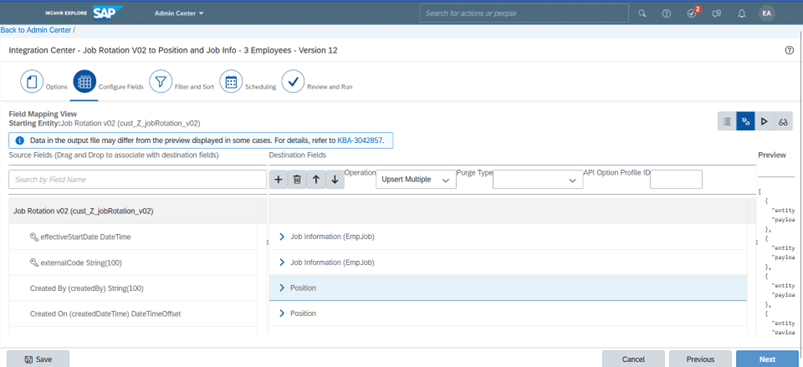Image resolution: width=803 pixels, height=367 pixels.
Task: Add a destination field with plus icon
Action: tap(279, 180)
